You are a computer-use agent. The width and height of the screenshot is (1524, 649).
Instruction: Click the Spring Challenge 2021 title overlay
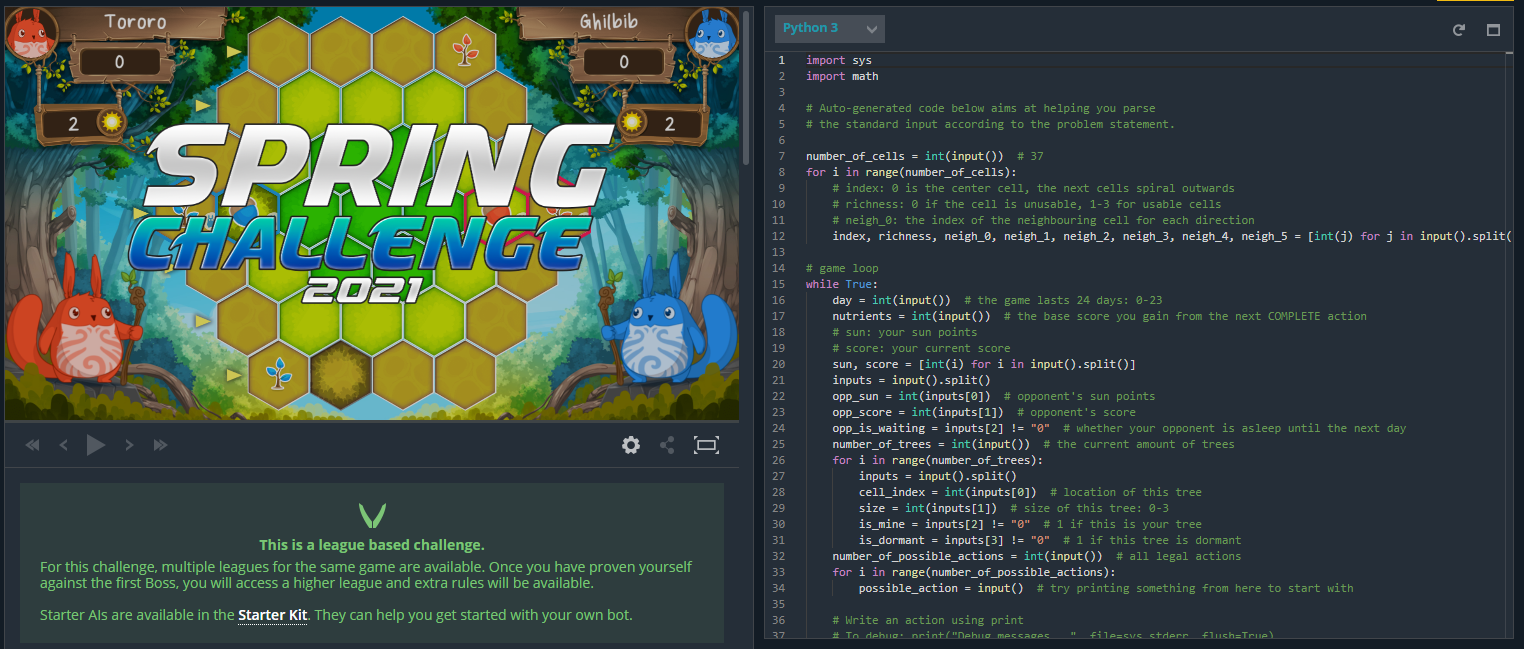[370, 215]
